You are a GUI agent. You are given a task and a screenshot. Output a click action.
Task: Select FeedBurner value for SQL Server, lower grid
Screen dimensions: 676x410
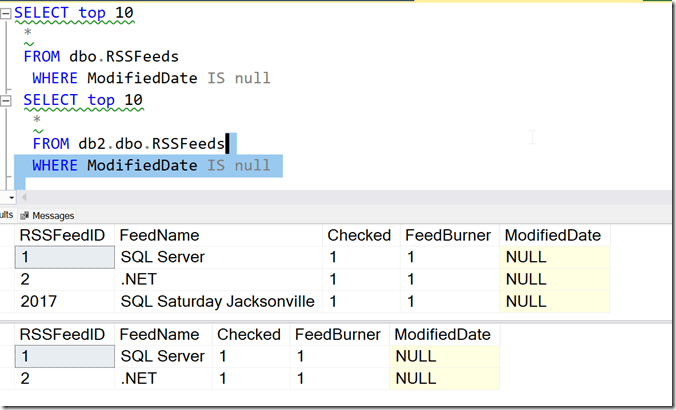[x=339, y=357]
